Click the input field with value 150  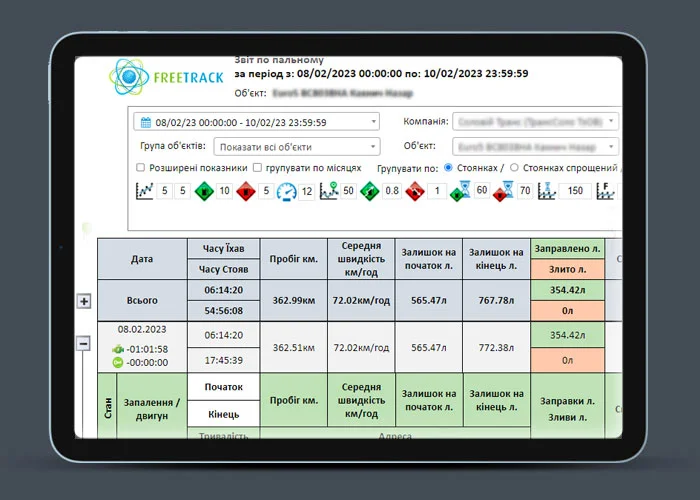coord(575,191)
